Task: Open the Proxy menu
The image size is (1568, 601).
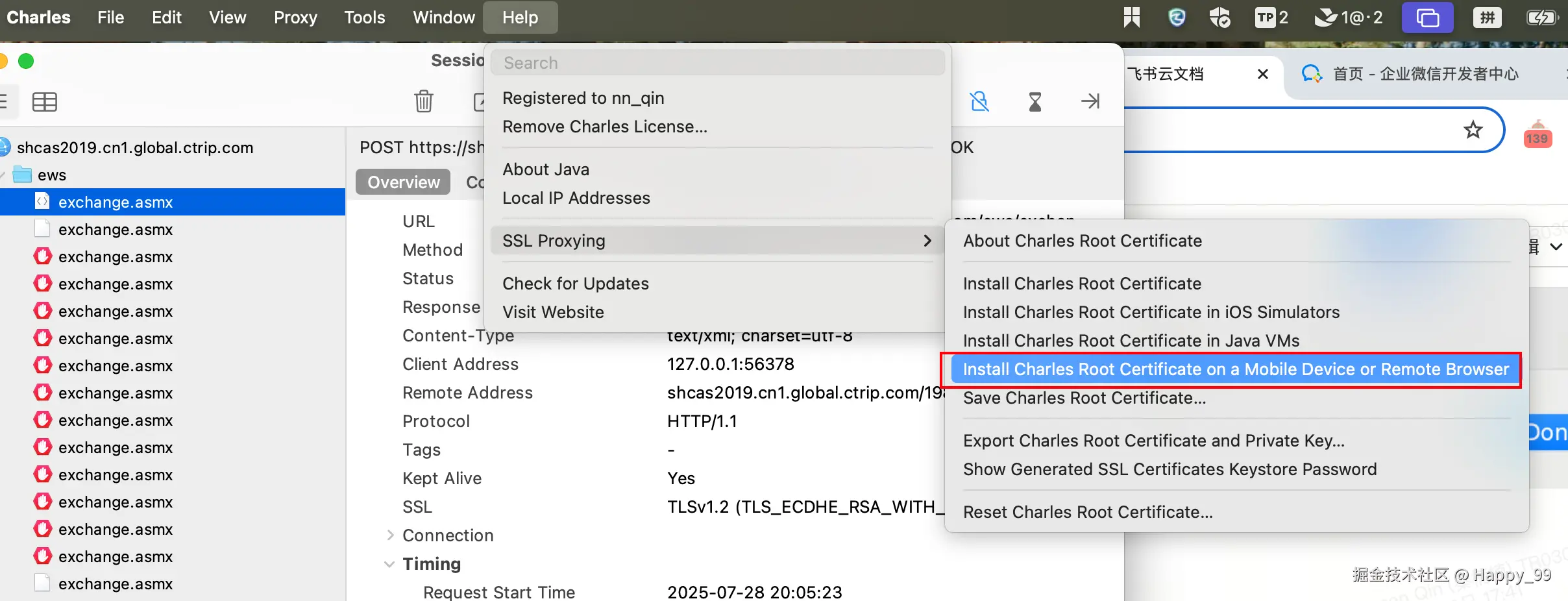Action: (x=295, y=18)
